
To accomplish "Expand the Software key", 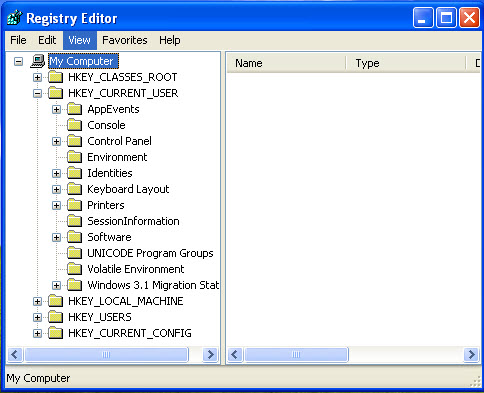I will 56,237.
